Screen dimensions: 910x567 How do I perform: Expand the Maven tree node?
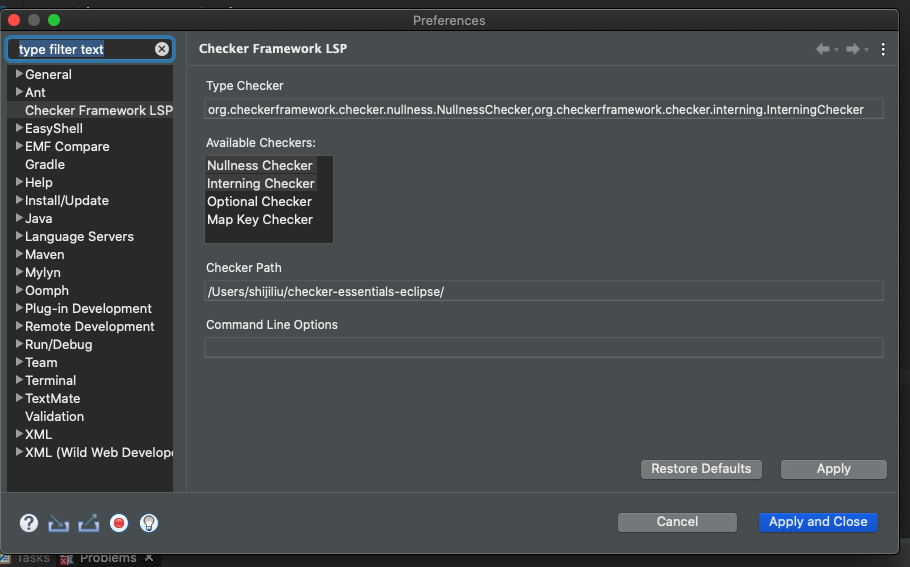click(x=19, y=254)
